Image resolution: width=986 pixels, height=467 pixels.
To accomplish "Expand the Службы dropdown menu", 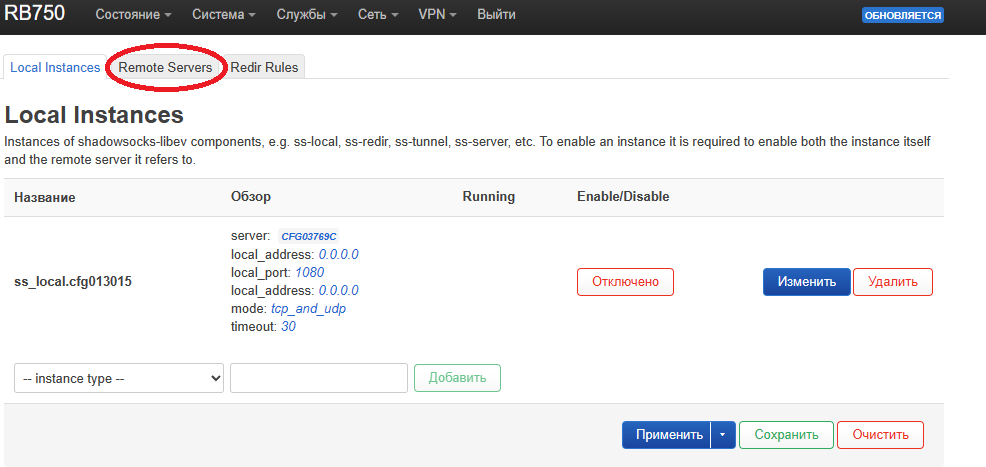I will tap(305, 15).
